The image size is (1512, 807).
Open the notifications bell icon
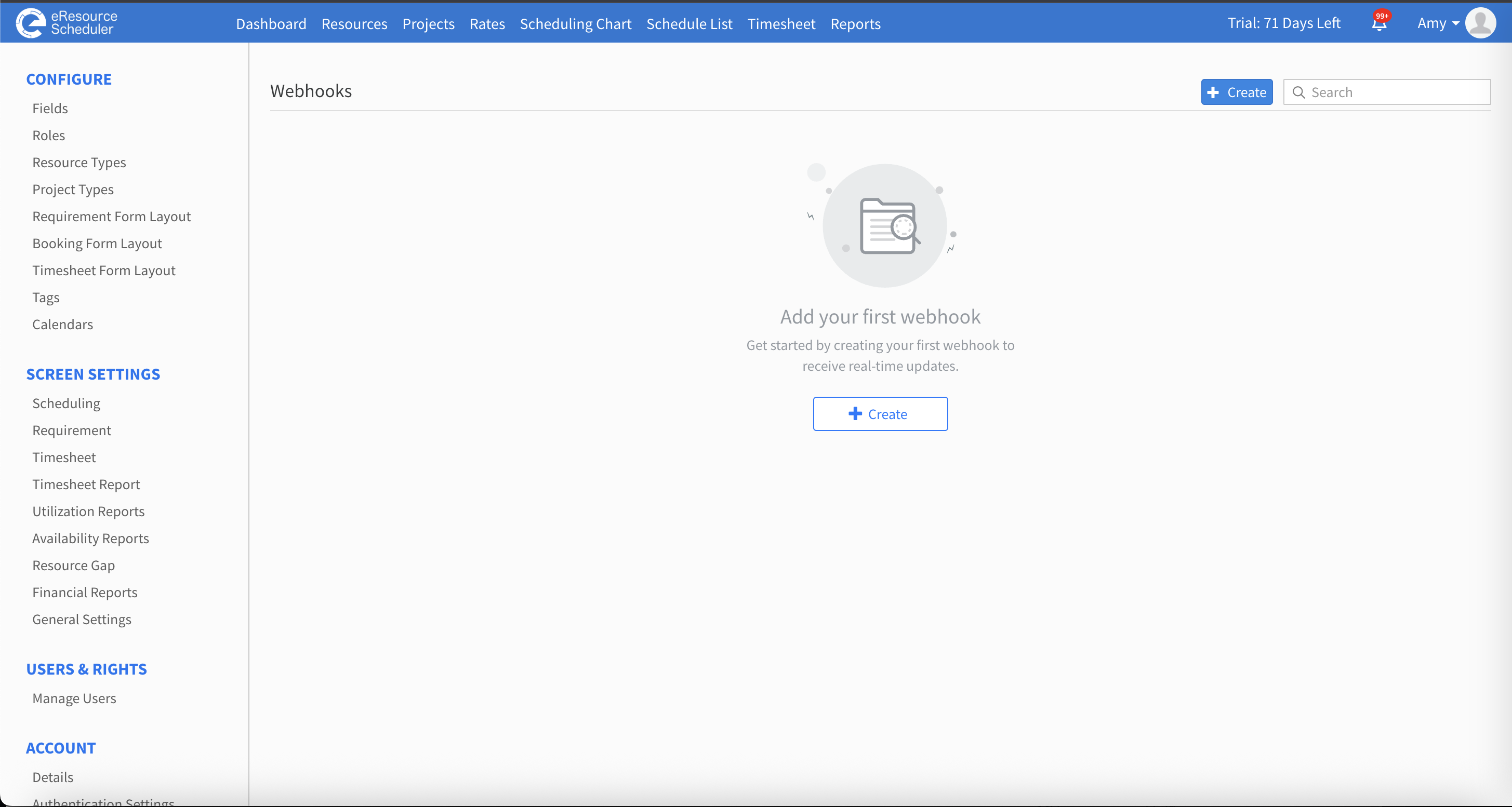click(1380, 23)
